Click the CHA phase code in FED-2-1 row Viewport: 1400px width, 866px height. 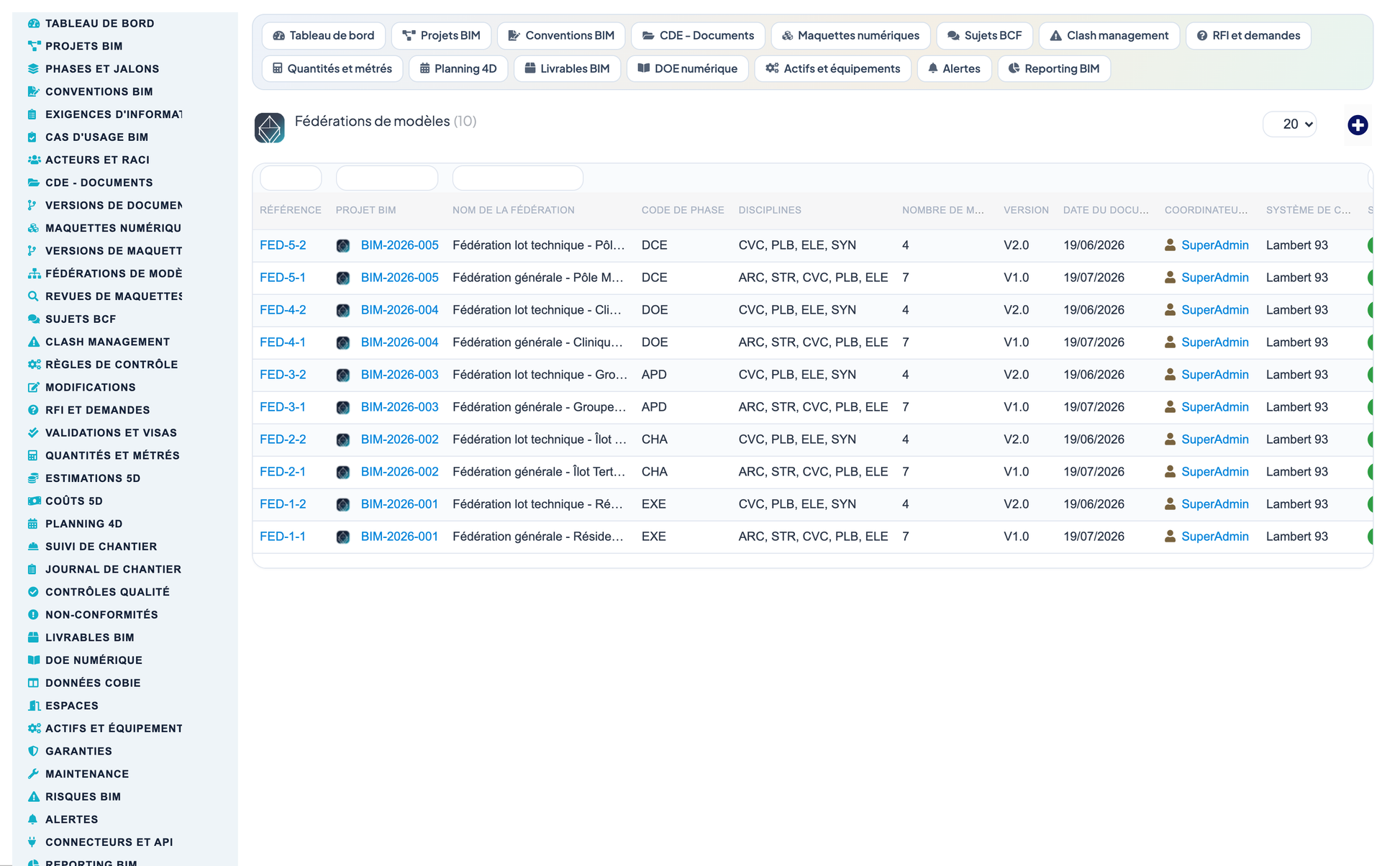point(654,472)
